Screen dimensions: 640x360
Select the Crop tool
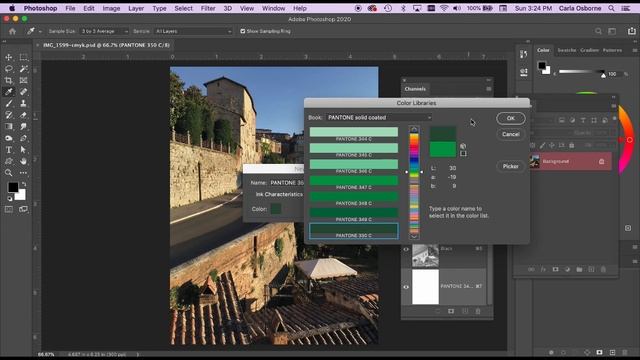(9, 80)
